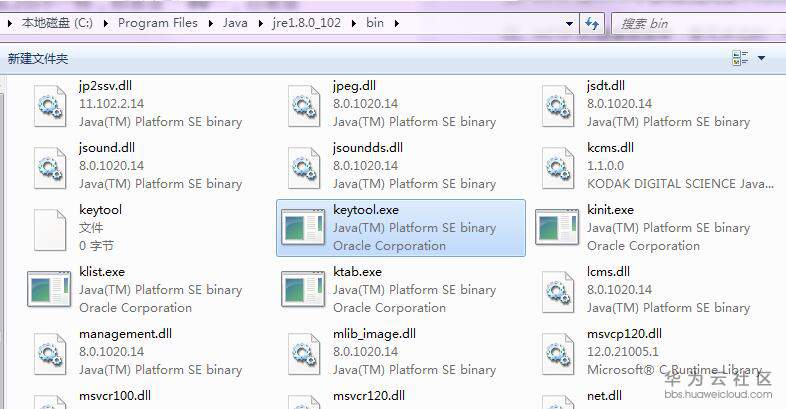The image size is (786, 409).
Task: Expand the arrow after 本地磁盘 (C:)
Action: [x=106, y=23]
